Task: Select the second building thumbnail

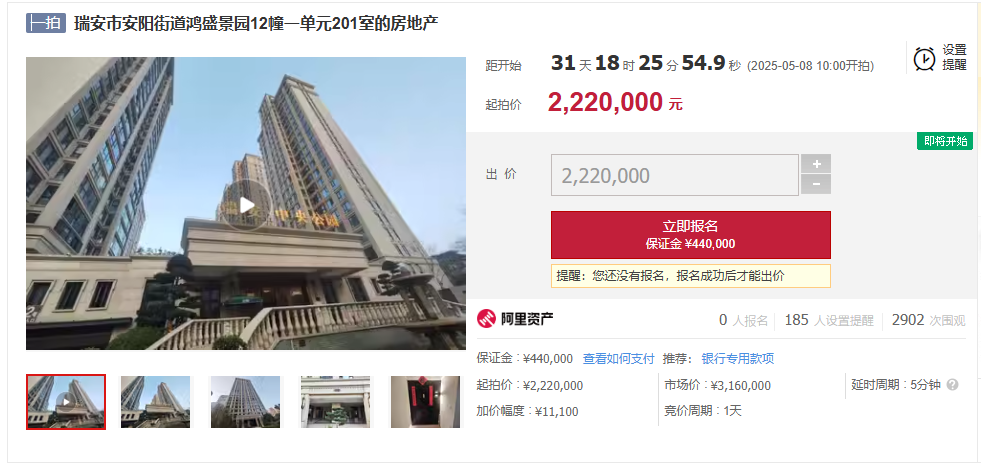Action: pyautogui.click(x=155, y=402)
